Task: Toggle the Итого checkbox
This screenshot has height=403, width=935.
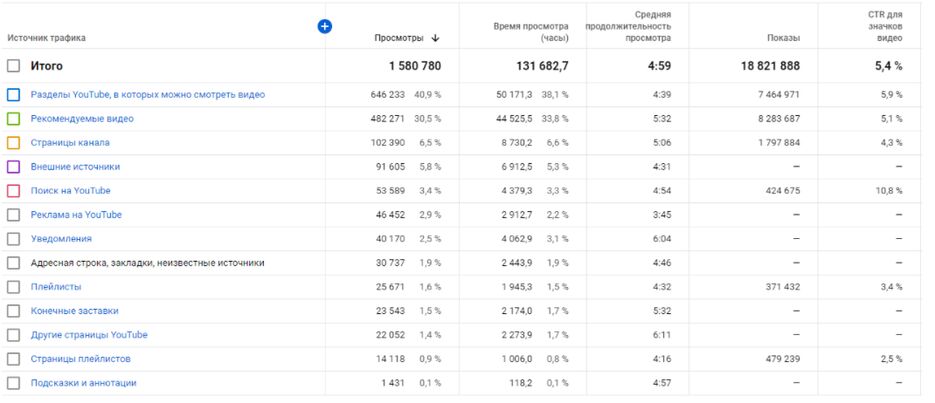Action: (x=13, y=66)
